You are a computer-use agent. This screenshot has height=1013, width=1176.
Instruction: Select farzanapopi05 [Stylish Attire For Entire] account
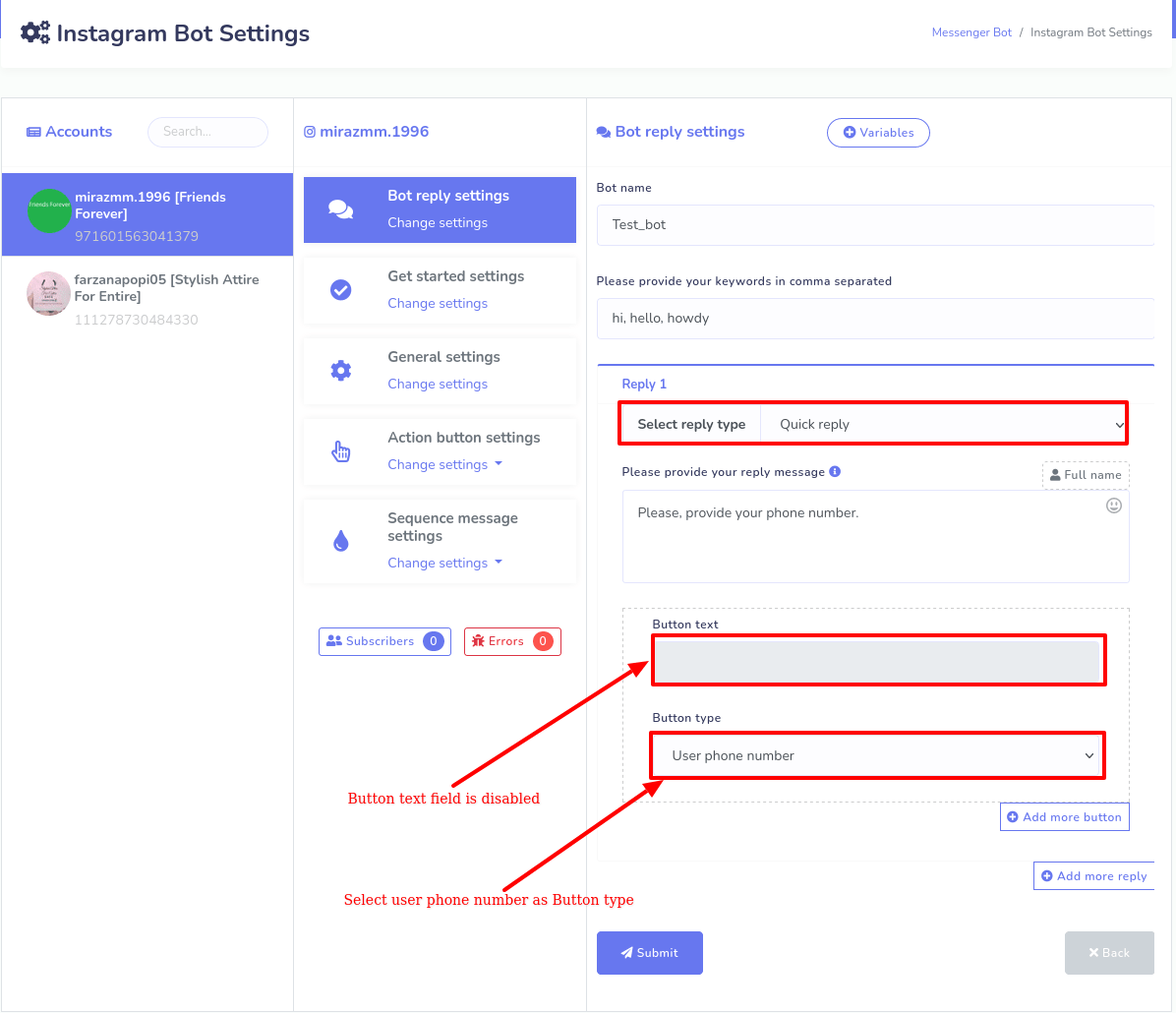(147, 298)
